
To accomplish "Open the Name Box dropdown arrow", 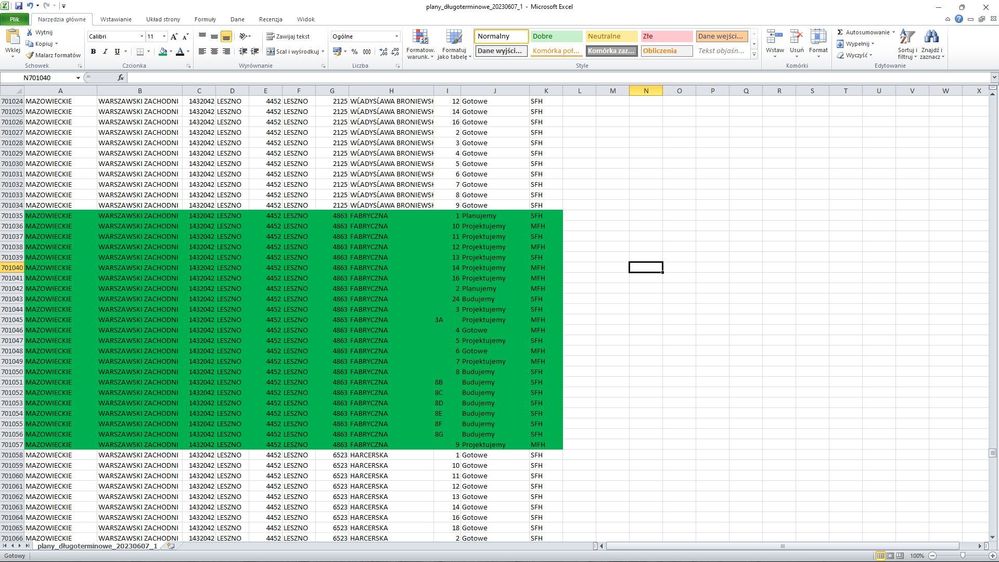I will tap(79, 77).
